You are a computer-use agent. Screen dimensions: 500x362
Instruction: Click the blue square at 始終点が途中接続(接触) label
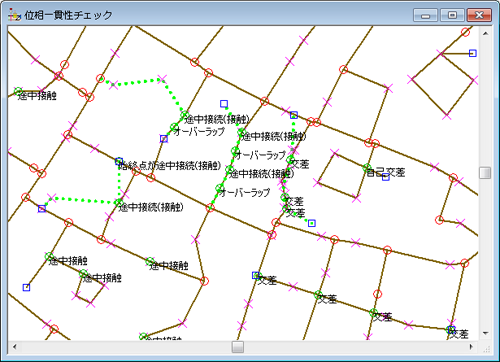pyautogui.click(x=119, y=161)
